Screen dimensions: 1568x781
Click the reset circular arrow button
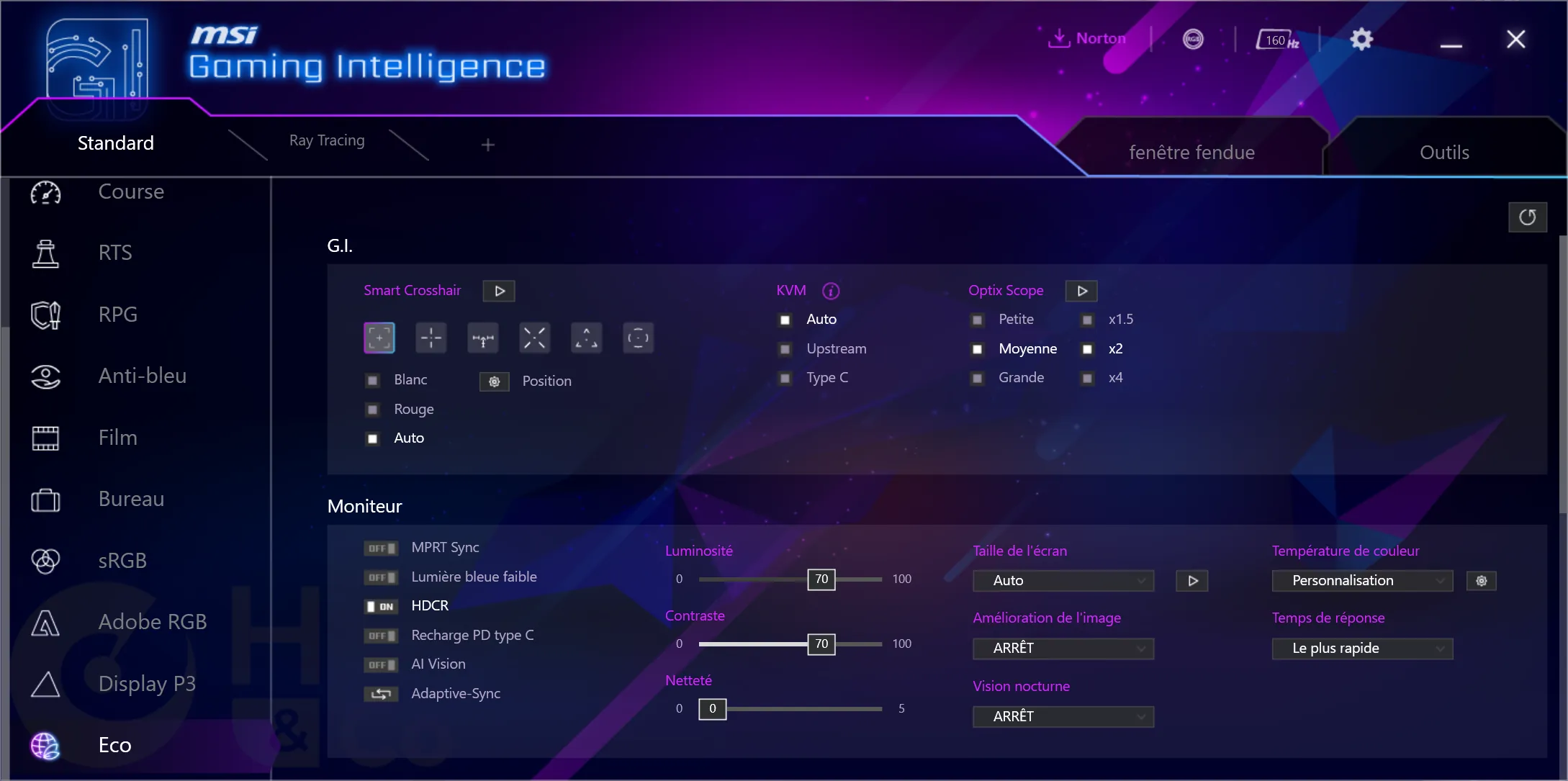(1528, 217)
